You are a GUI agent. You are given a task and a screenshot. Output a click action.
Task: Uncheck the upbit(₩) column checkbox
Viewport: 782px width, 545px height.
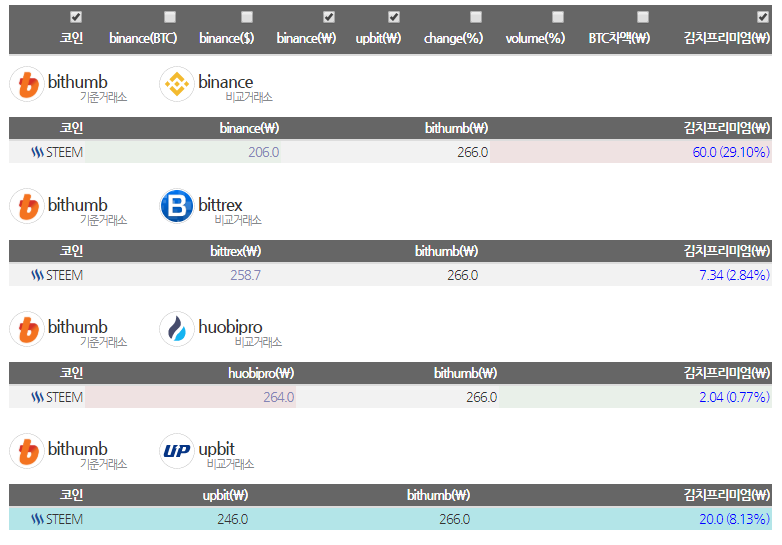pyautogui.click(x=394, y=17)
